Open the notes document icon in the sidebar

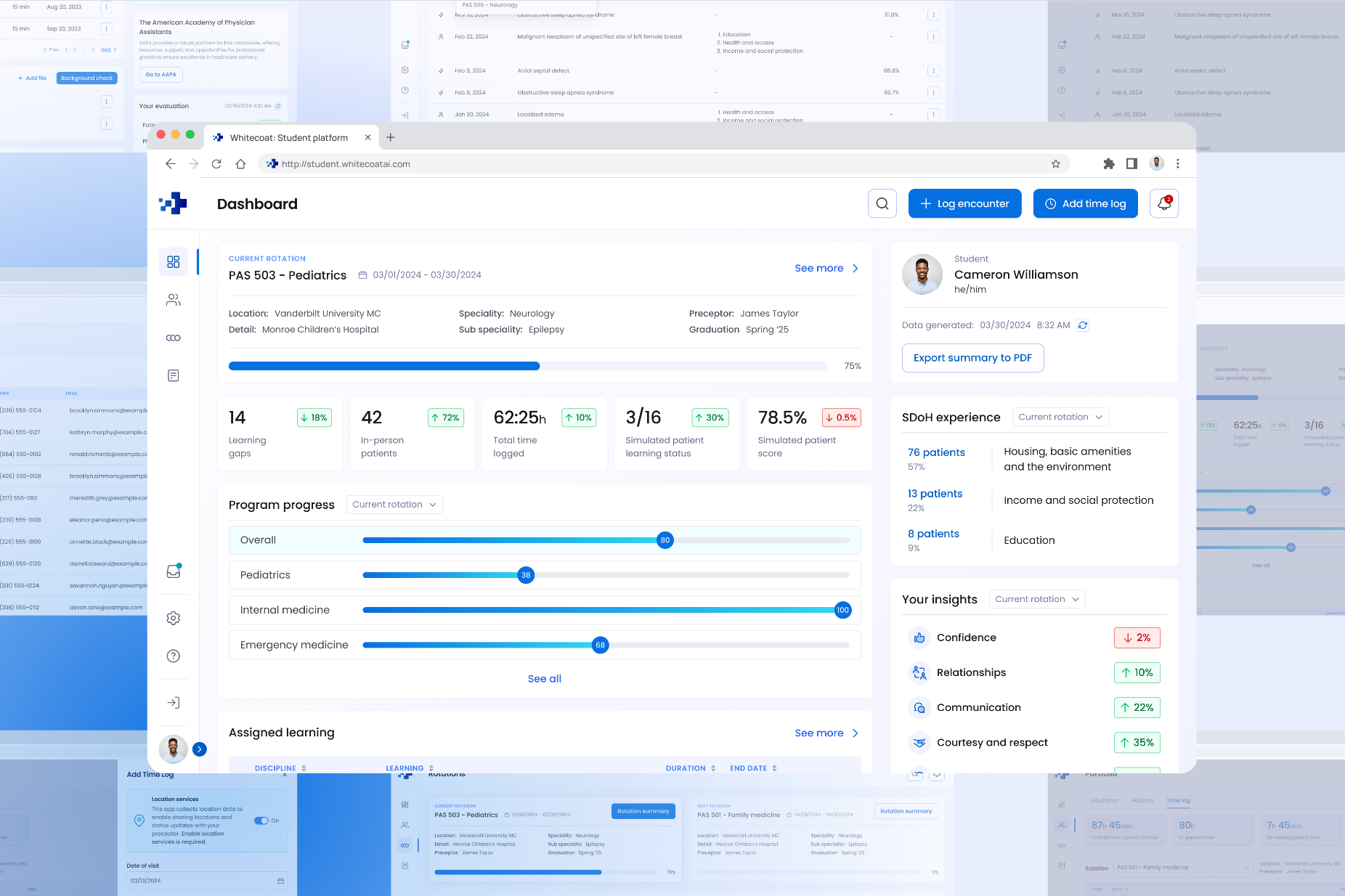click(x=174, y=375)
